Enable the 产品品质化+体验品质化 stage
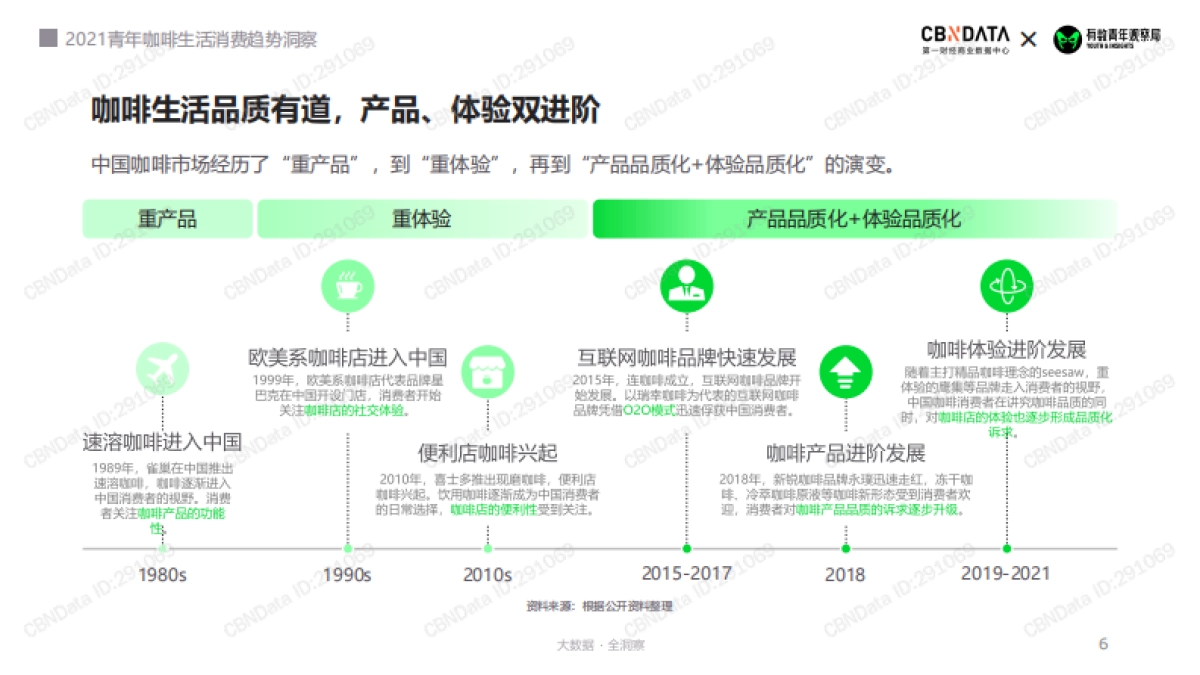This screenshot has width=1200, height=675. pos(855,217)
